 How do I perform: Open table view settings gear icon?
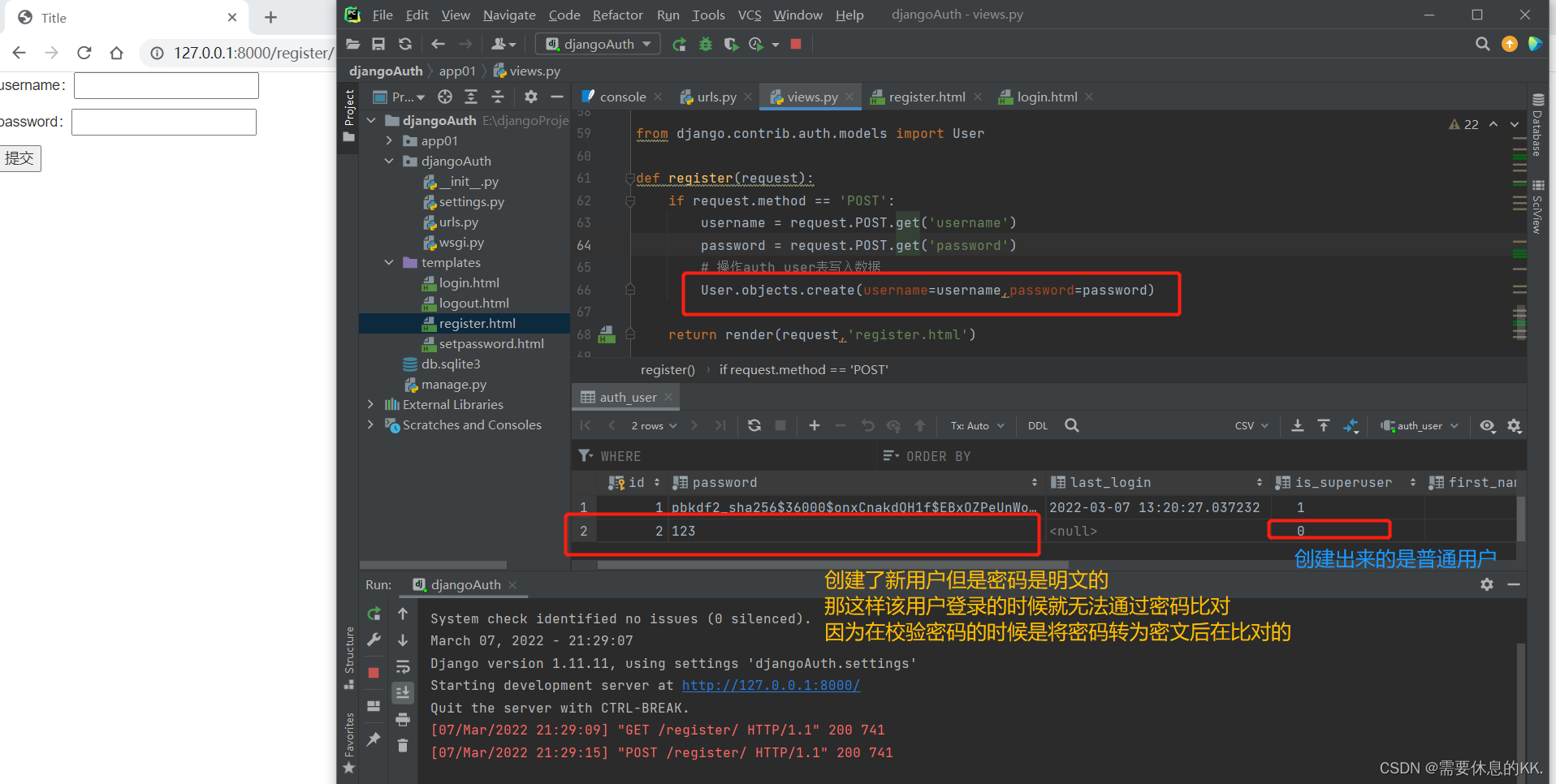(1515, 425)
